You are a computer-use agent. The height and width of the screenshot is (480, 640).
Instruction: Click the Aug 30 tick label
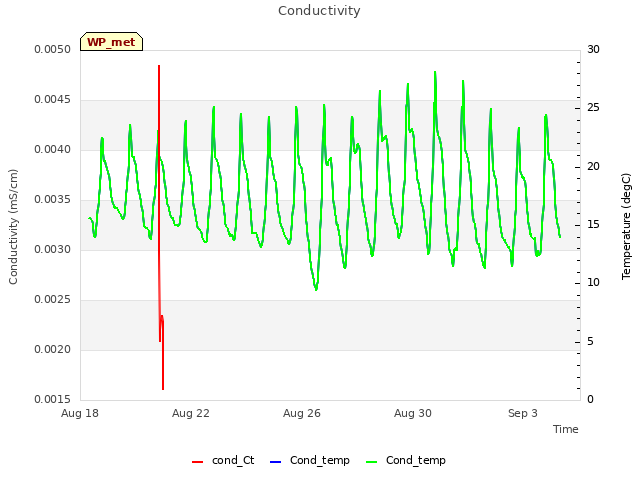pos(413,413)
